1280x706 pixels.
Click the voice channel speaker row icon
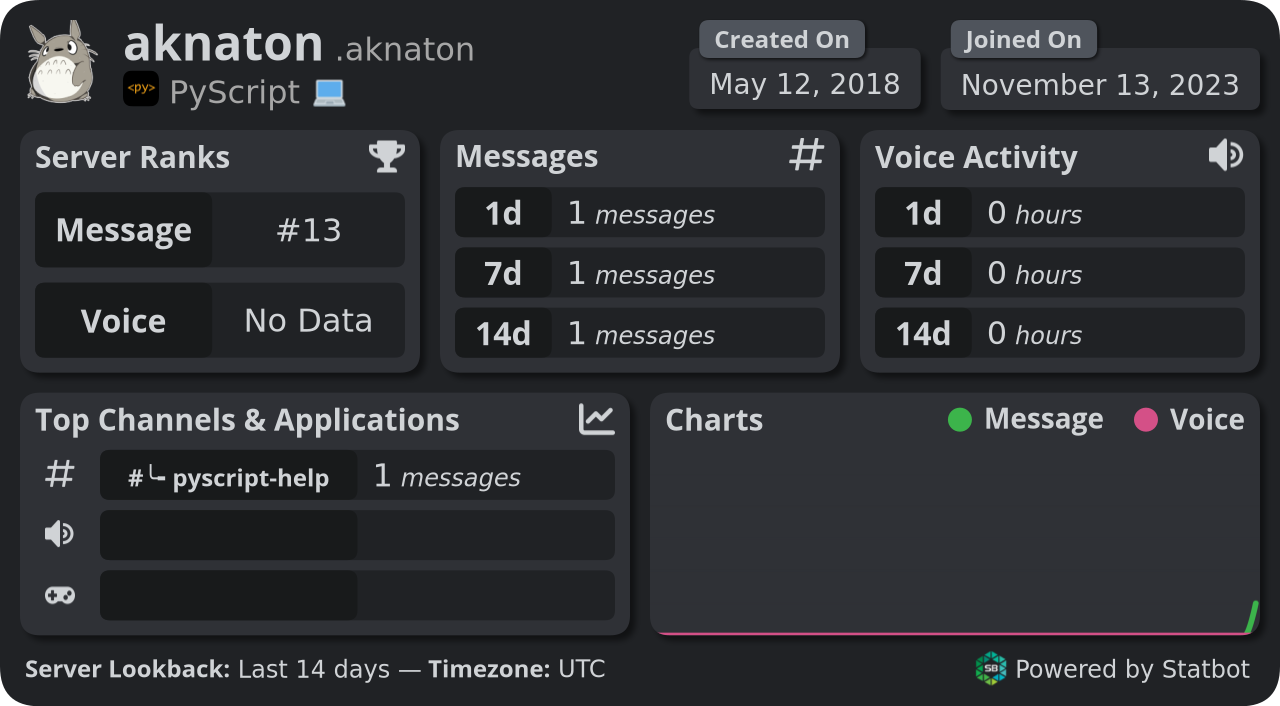(x=60, y=535)
